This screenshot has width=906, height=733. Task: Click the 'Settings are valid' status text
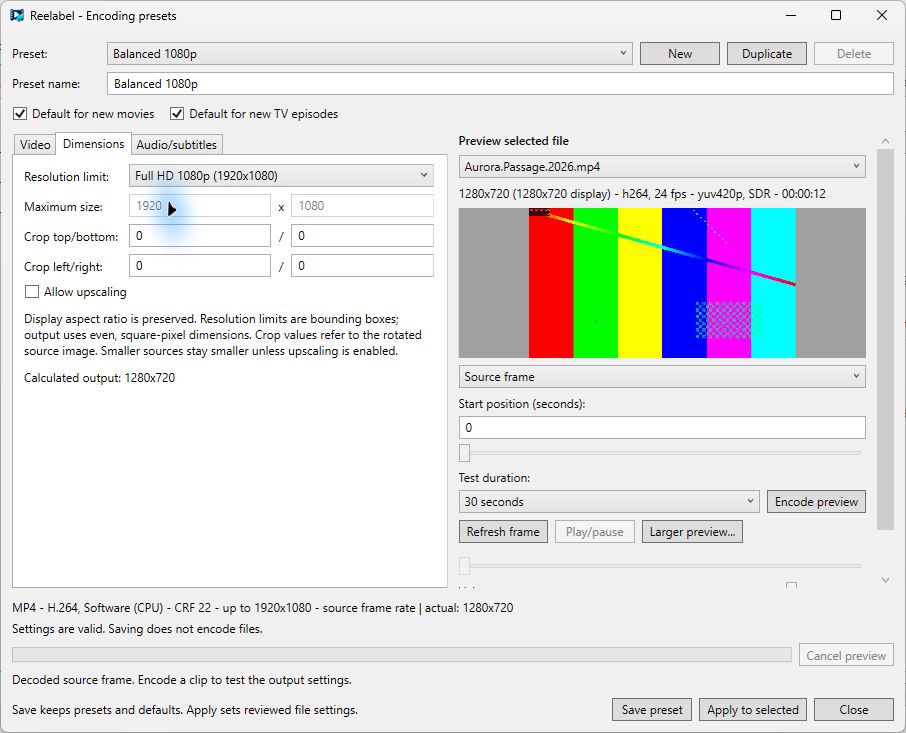(138, 628)
